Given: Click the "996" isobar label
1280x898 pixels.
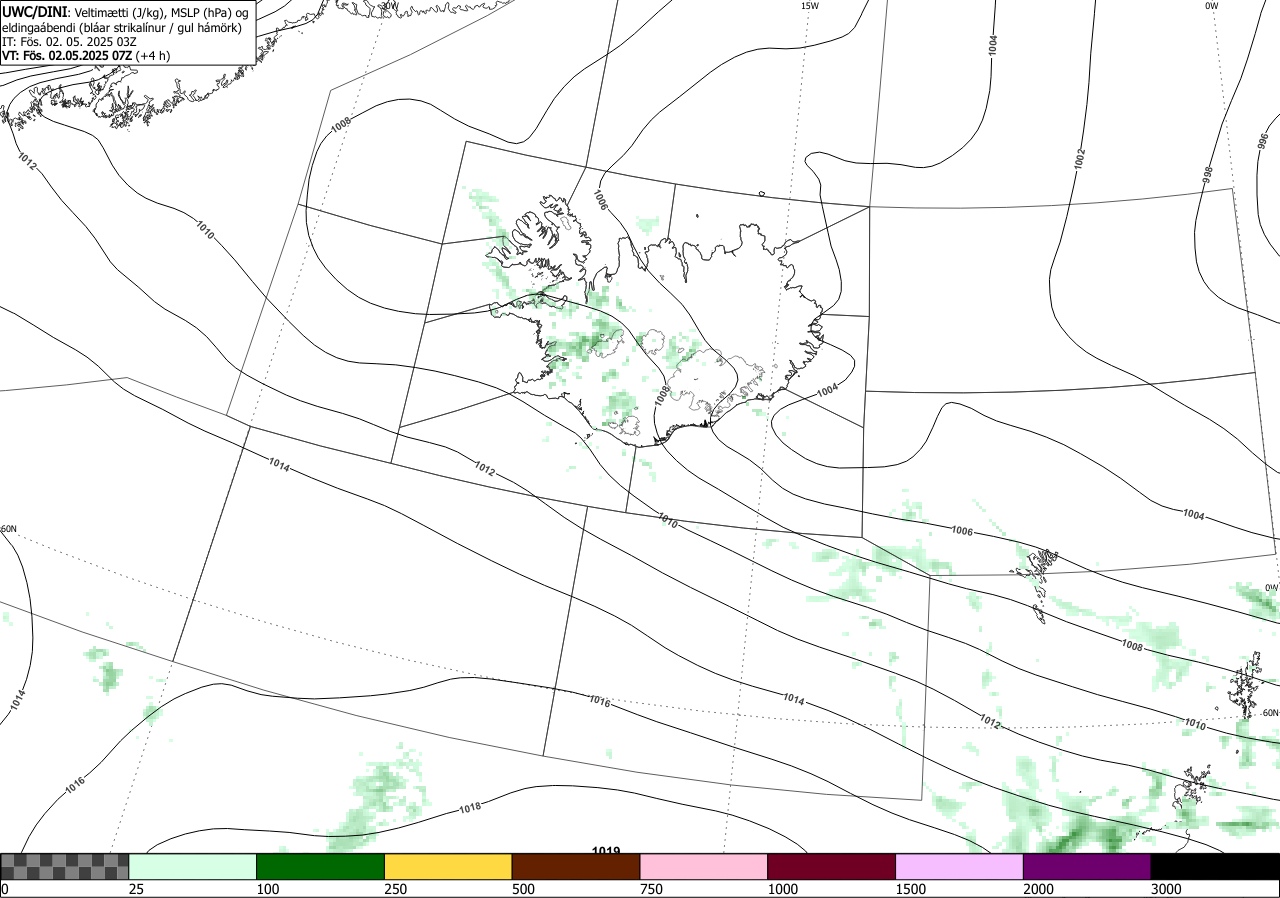Looking at the screenshot, I should tap(1262, 141).
